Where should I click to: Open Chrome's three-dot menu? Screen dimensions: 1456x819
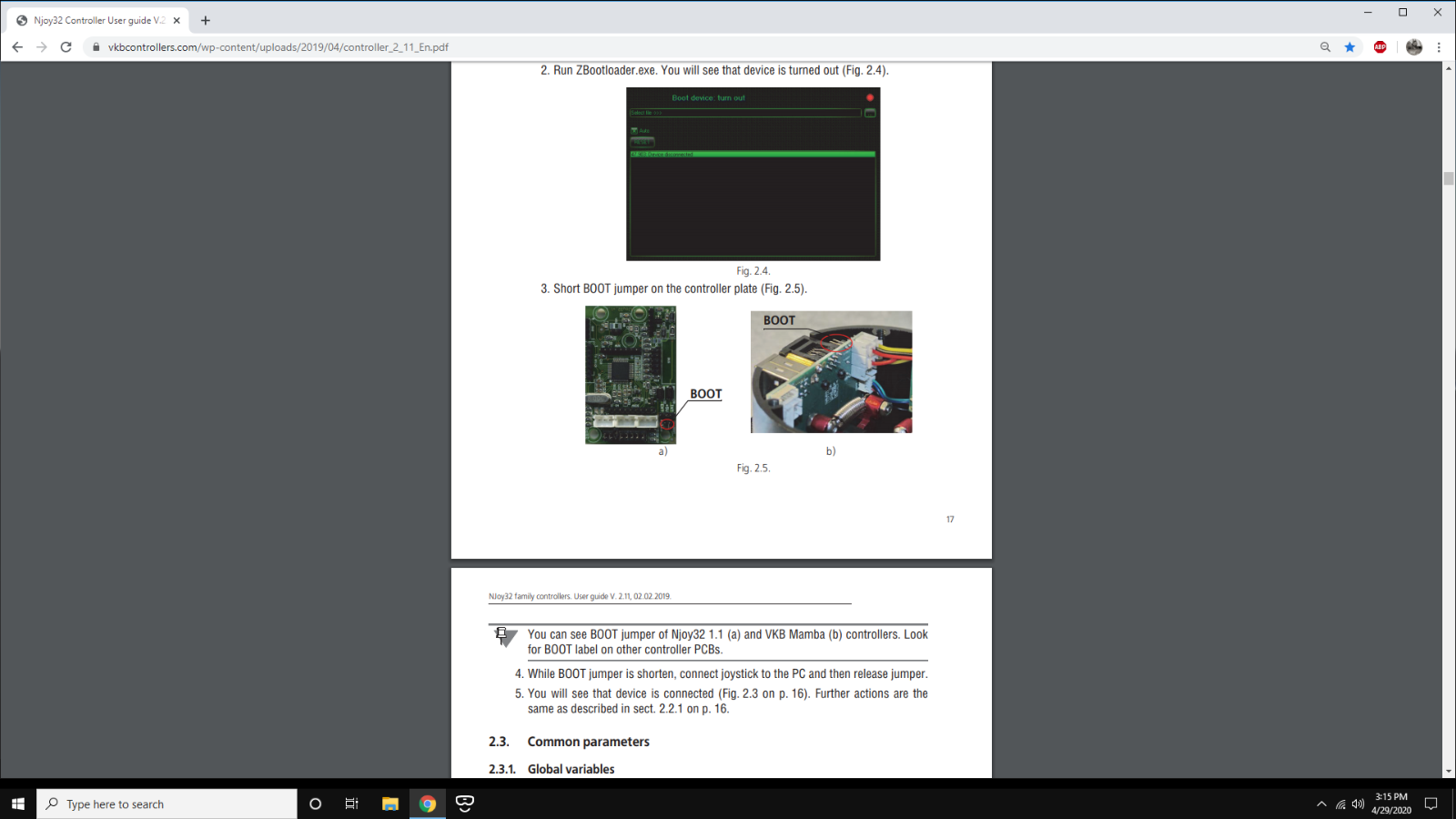click(x=1439, y=47)
